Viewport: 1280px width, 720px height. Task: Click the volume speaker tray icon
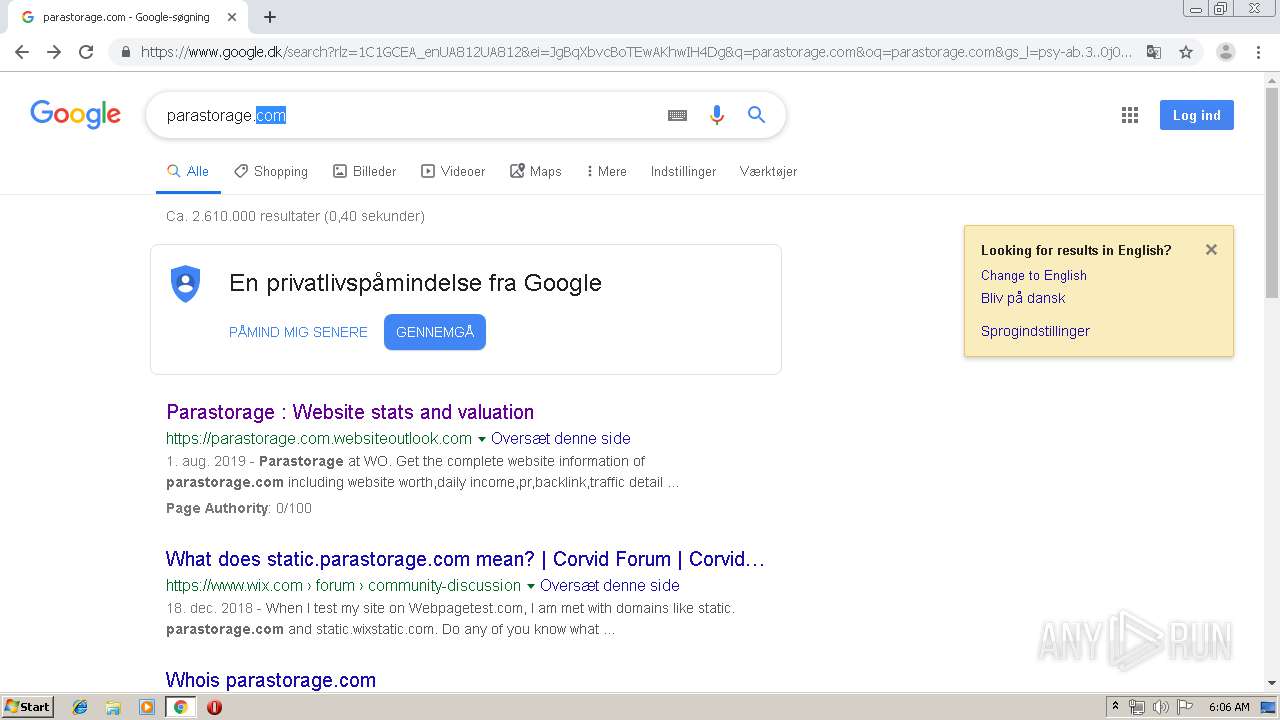pyautogui.click(x=1160, y=707)
